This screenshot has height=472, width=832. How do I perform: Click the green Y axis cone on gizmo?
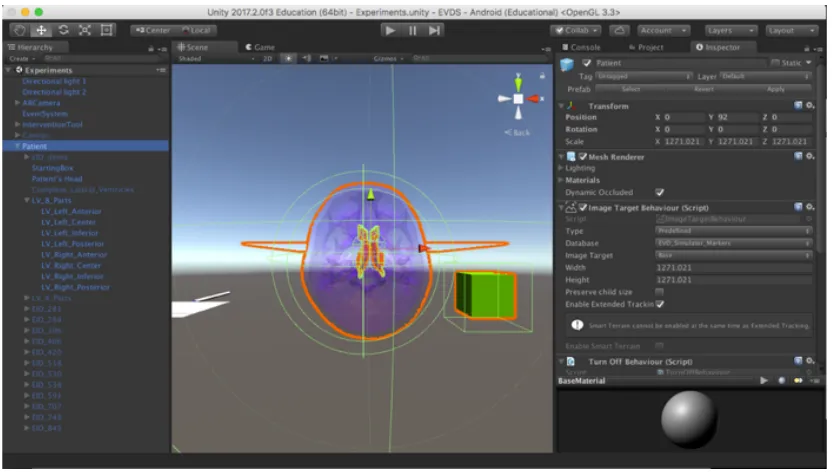[x=518, y=83]
